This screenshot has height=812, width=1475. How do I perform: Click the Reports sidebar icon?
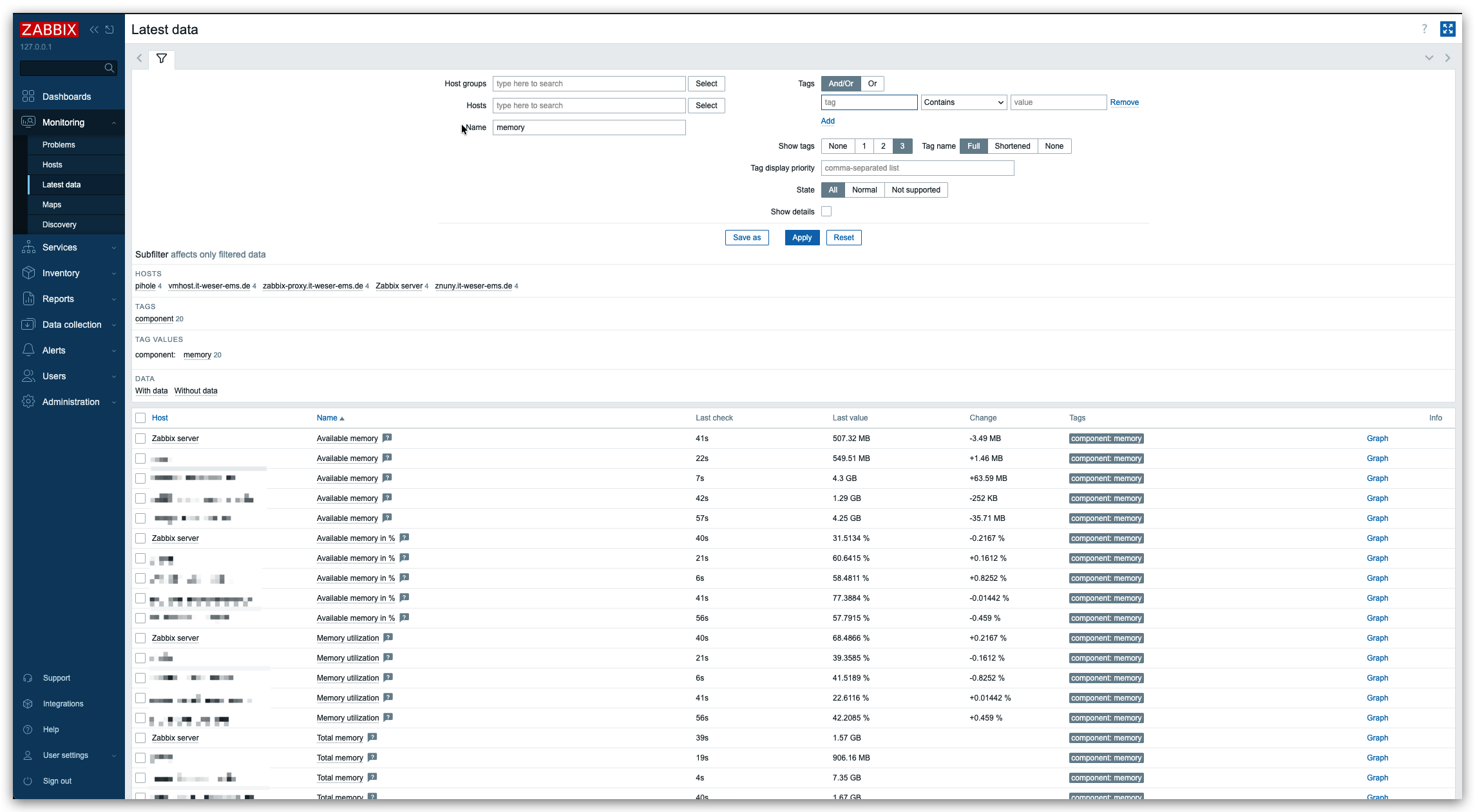click(28, 299)
